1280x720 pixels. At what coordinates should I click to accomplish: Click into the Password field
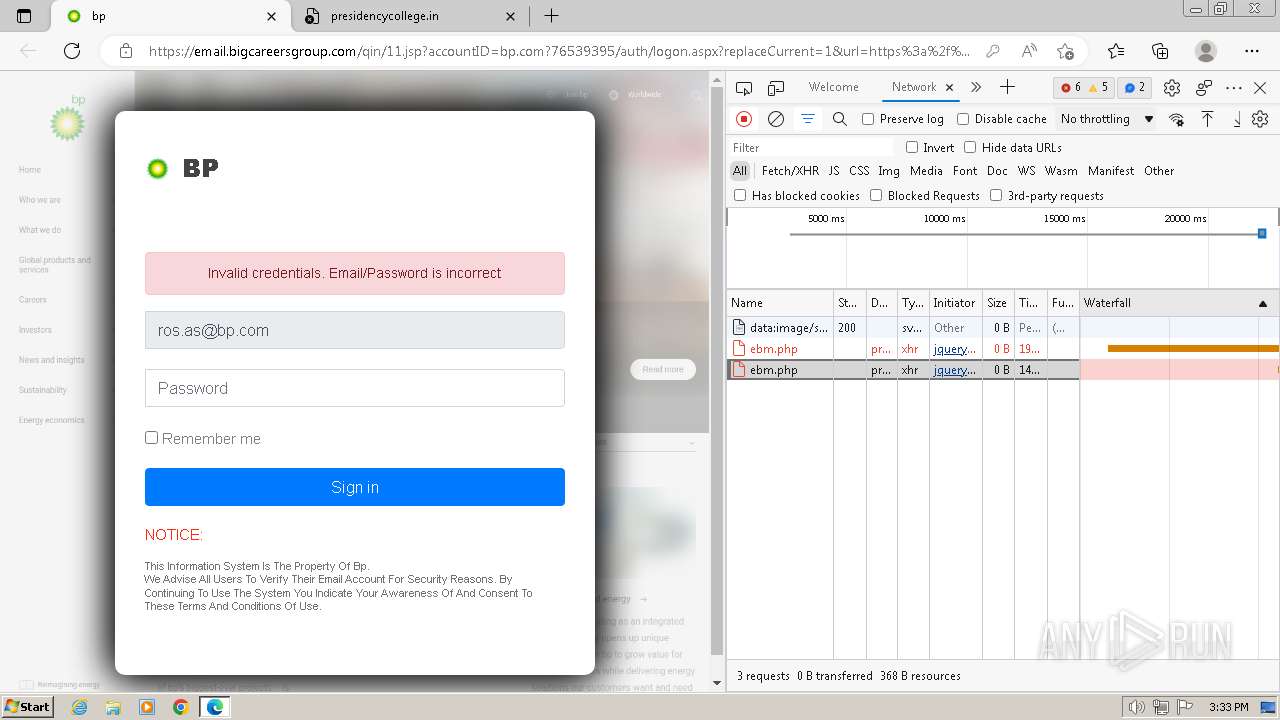click(x=355, y=388)
